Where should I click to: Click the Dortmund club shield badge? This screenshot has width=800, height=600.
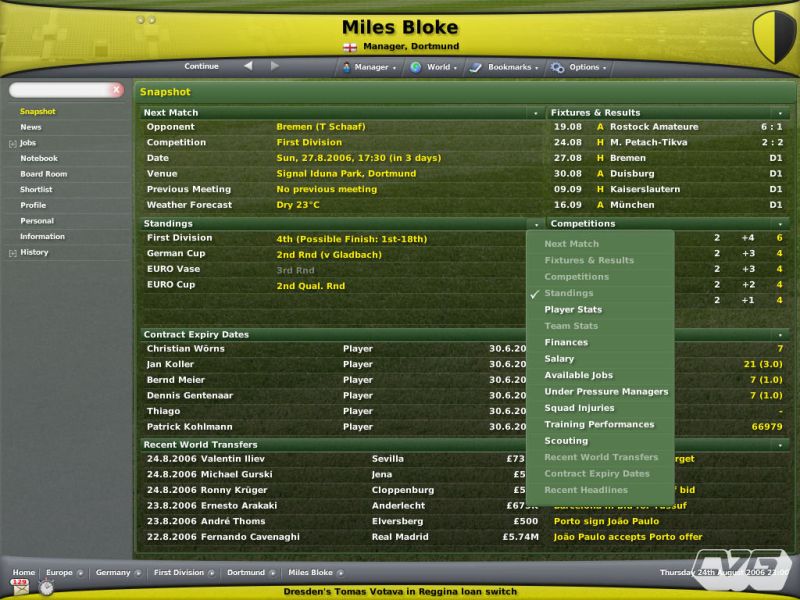coord(774,37)
